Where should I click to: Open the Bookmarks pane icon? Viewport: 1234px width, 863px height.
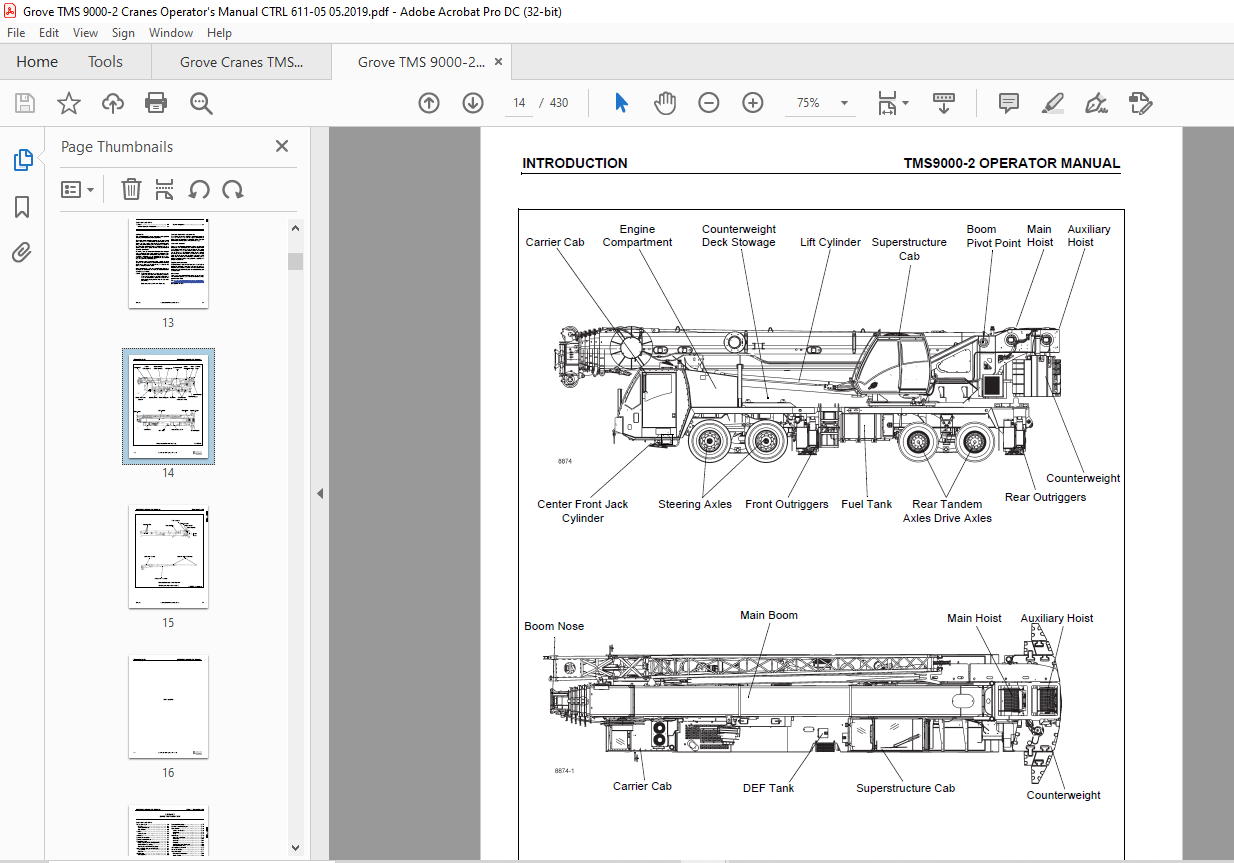[22, 207]
